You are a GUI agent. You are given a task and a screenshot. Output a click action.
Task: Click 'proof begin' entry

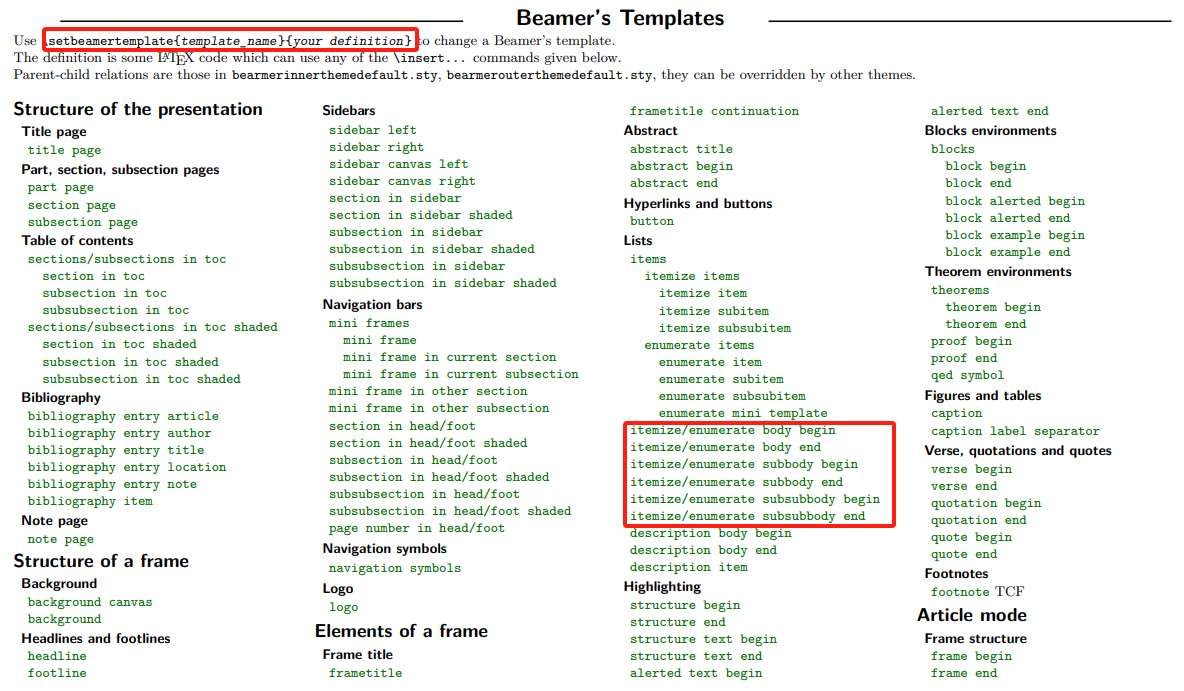click(x=971, y=341)
